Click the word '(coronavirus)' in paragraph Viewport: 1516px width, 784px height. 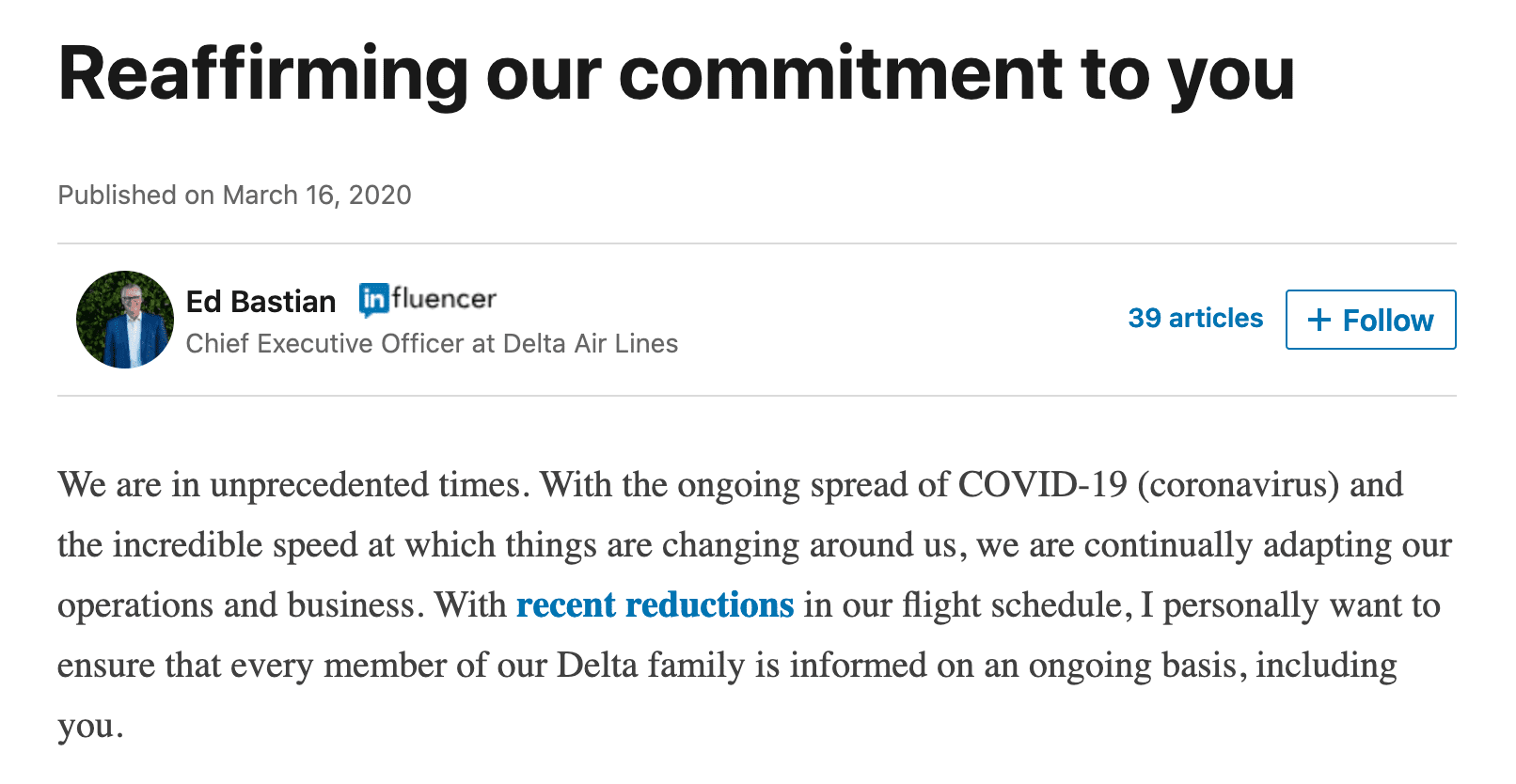1238,485
